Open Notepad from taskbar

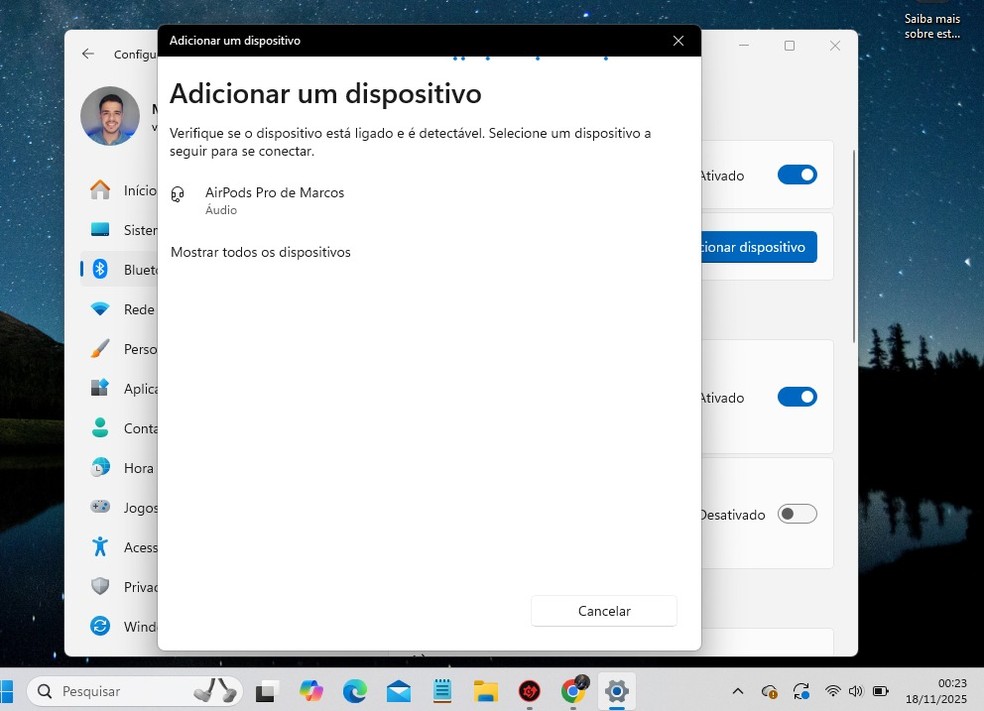442,691
